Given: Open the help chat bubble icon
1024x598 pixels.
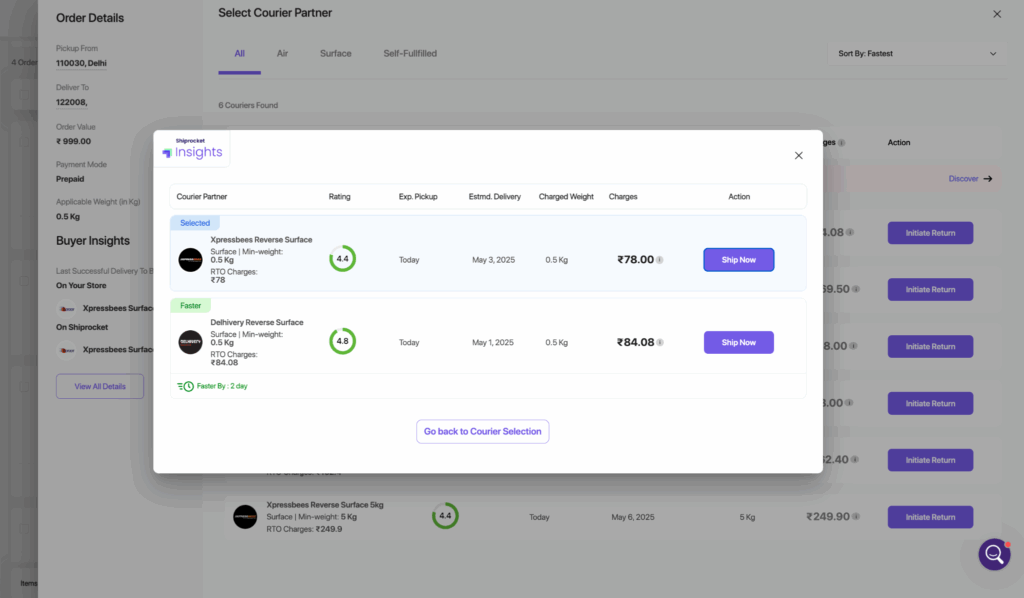Looking at the screenshot, I should (993, 554).
